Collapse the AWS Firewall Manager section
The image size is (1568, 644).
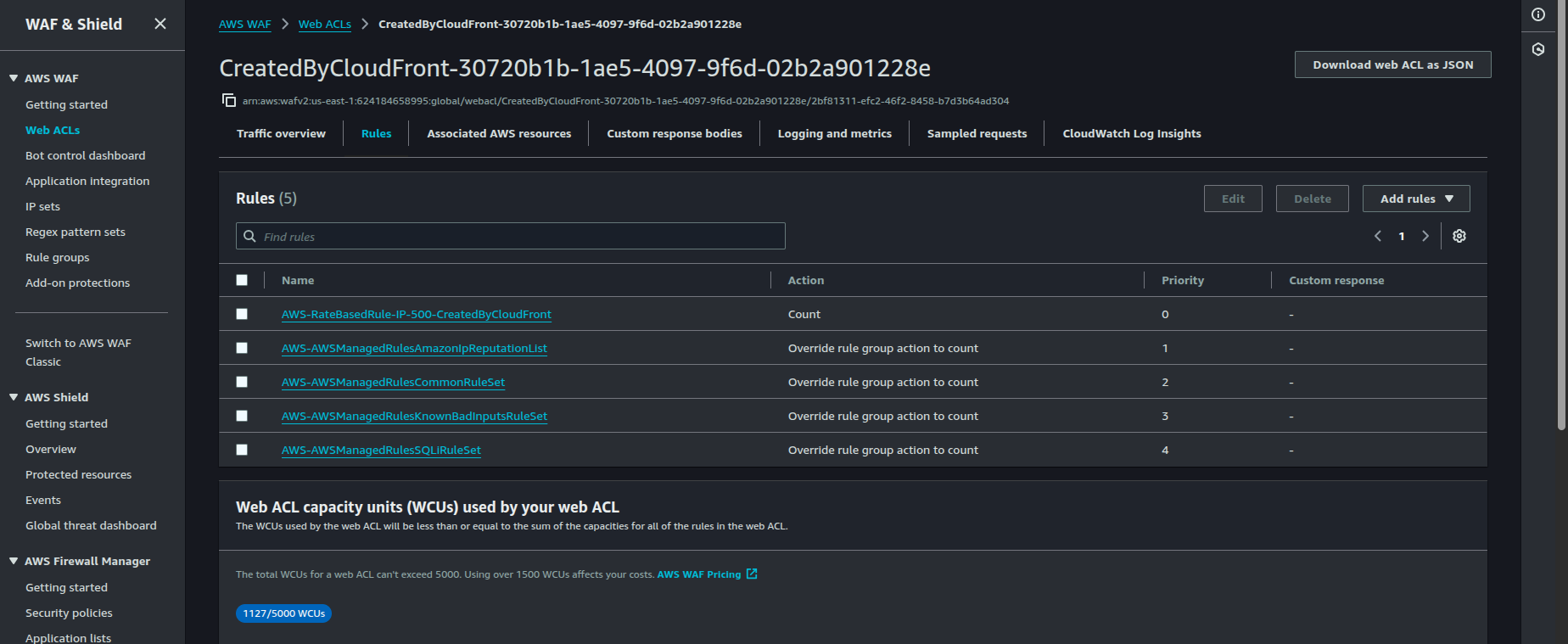[x=14, y=561]
